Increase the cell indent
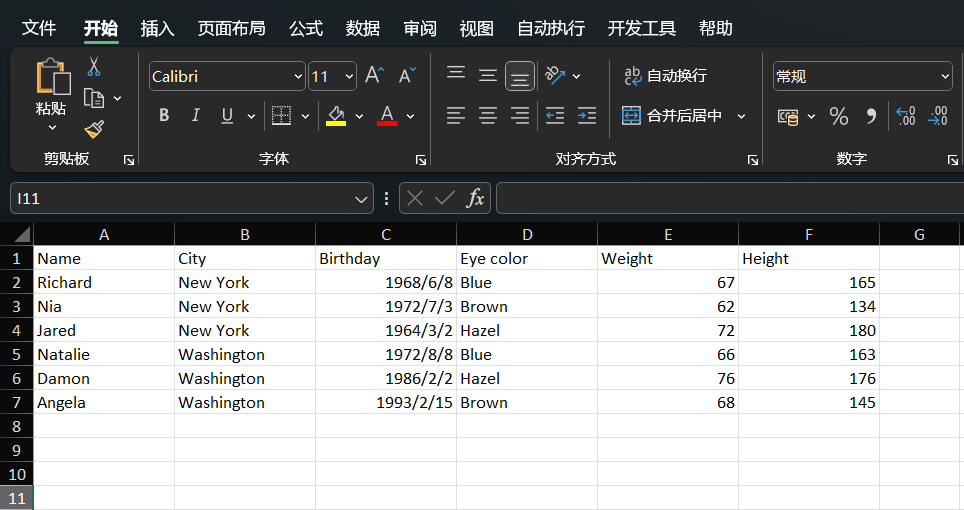This screenshot has height=510, width=964. (587, 116)
